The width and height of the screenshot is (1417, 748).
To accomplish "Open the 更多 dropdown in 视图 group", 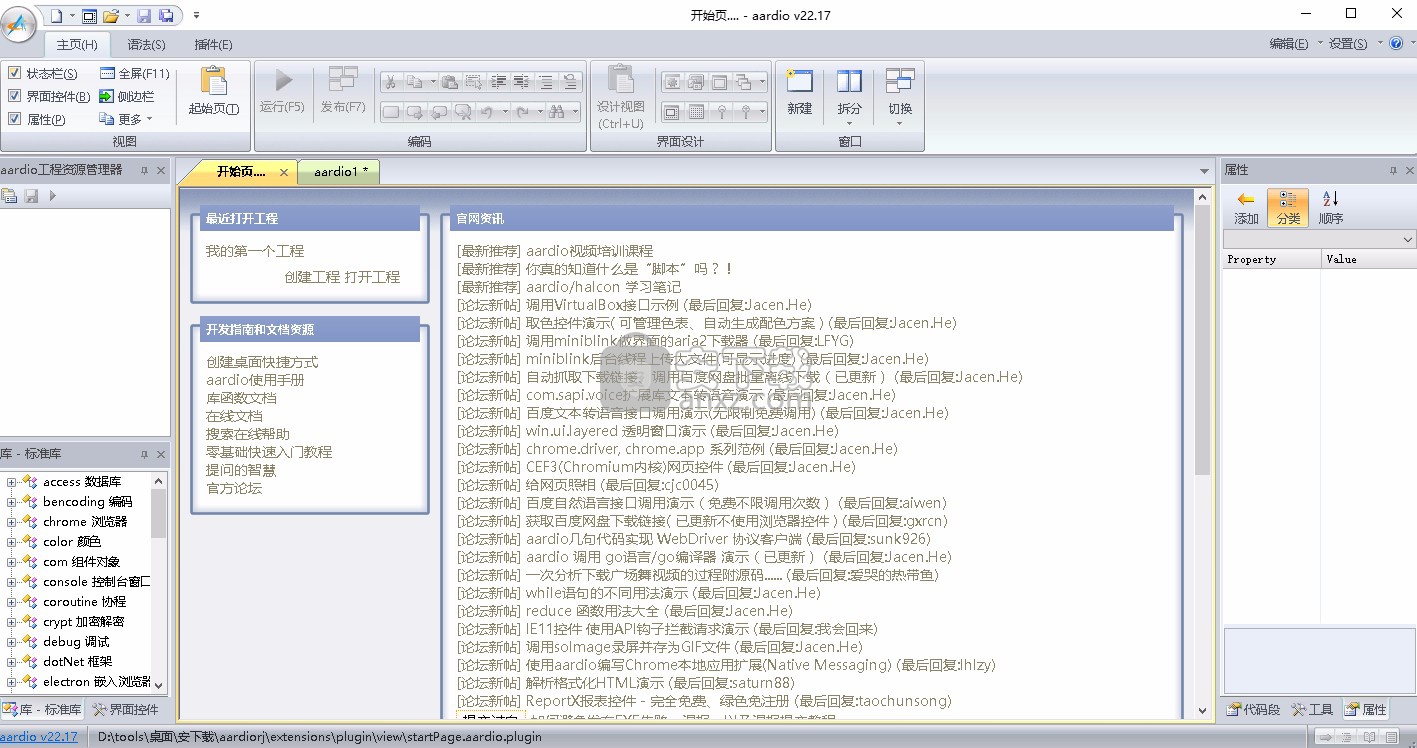I will coord(126,119).
